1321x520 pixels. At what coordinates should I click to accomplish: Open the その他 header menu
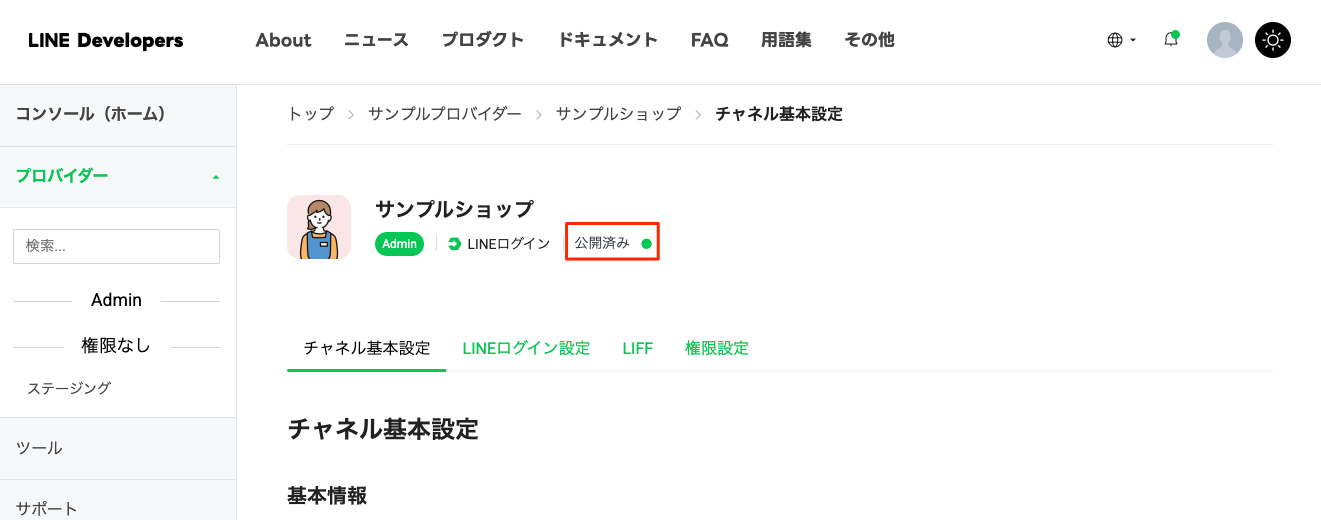(x=869, y=40)
